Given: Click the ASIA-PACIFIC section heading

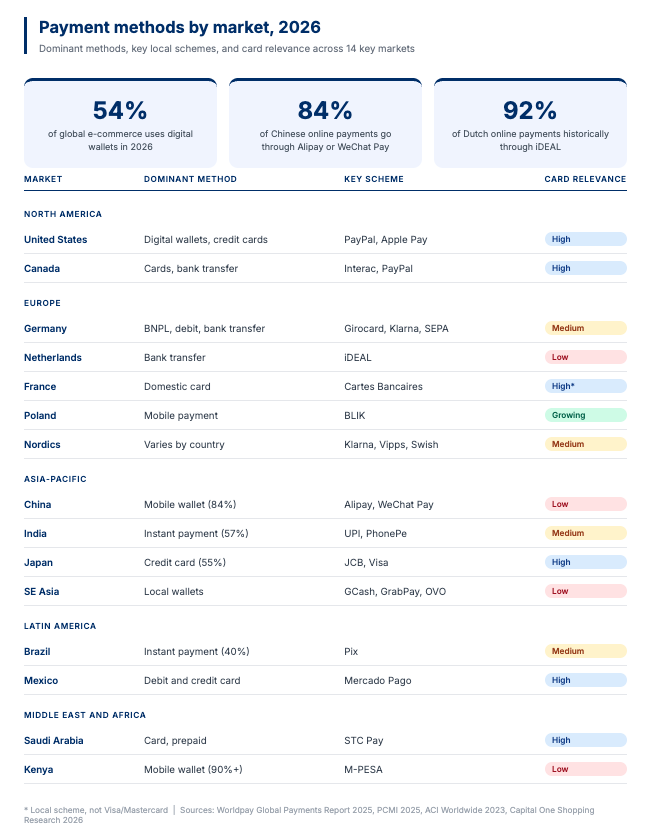Looking at the screenshot, I should pyautogui.click(x=55, y=479).
